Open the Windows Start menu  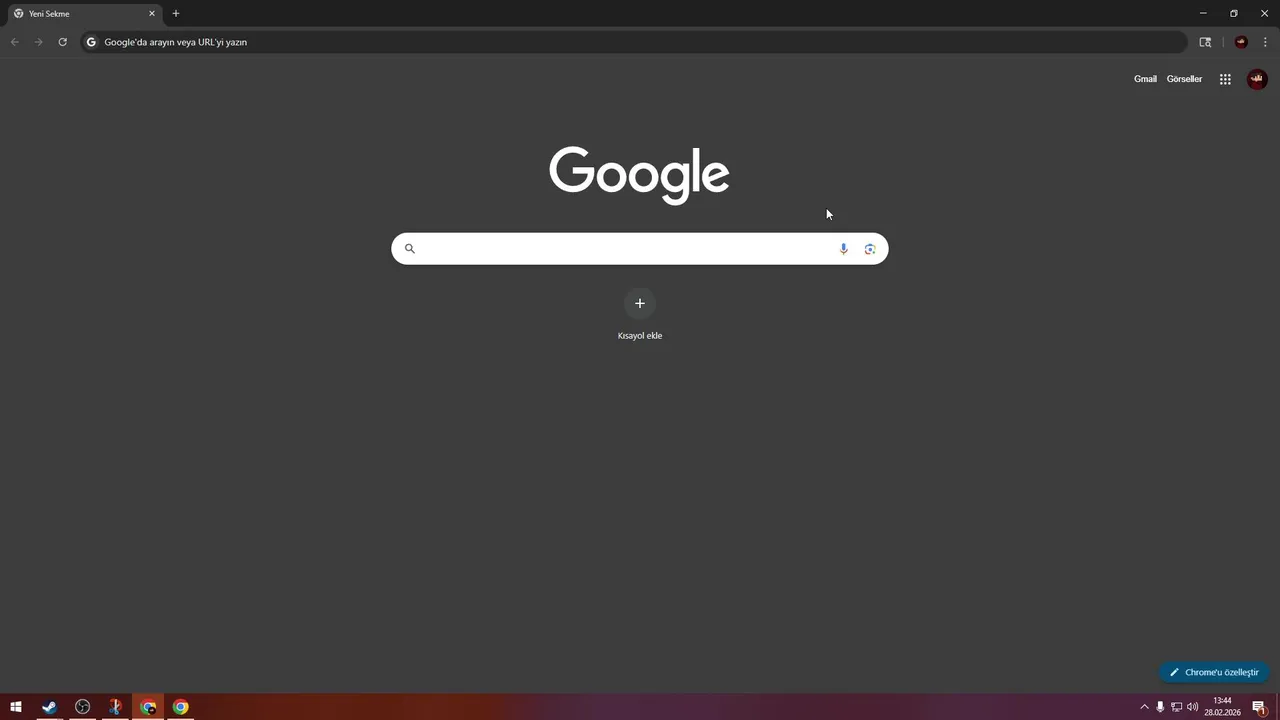[16, 707]
